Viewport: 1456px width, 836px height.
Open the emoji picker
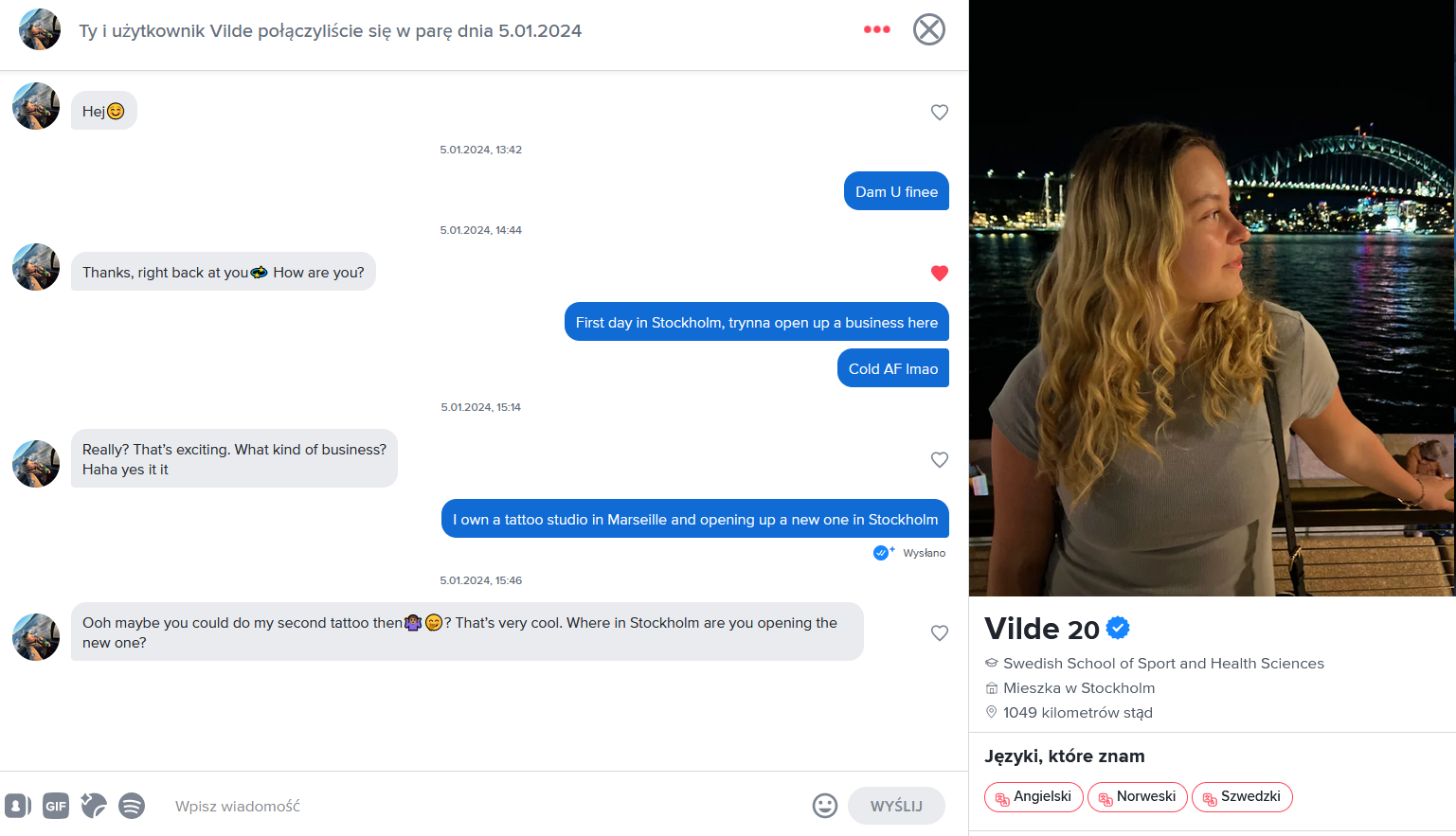(x=825, y=806)
